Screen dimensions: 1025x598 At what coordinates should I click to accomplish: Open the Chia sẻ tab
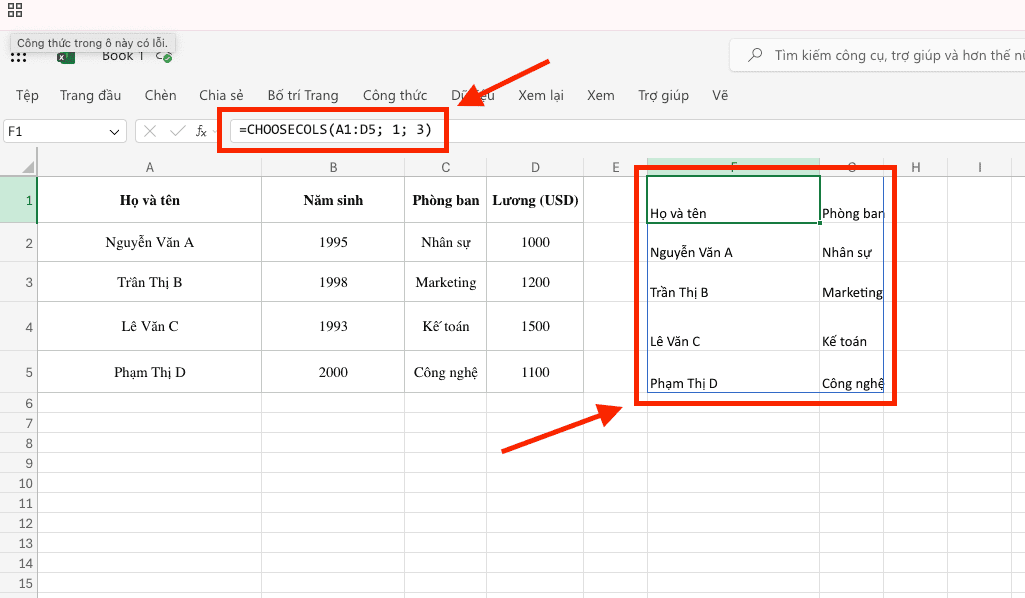[221, 95]
